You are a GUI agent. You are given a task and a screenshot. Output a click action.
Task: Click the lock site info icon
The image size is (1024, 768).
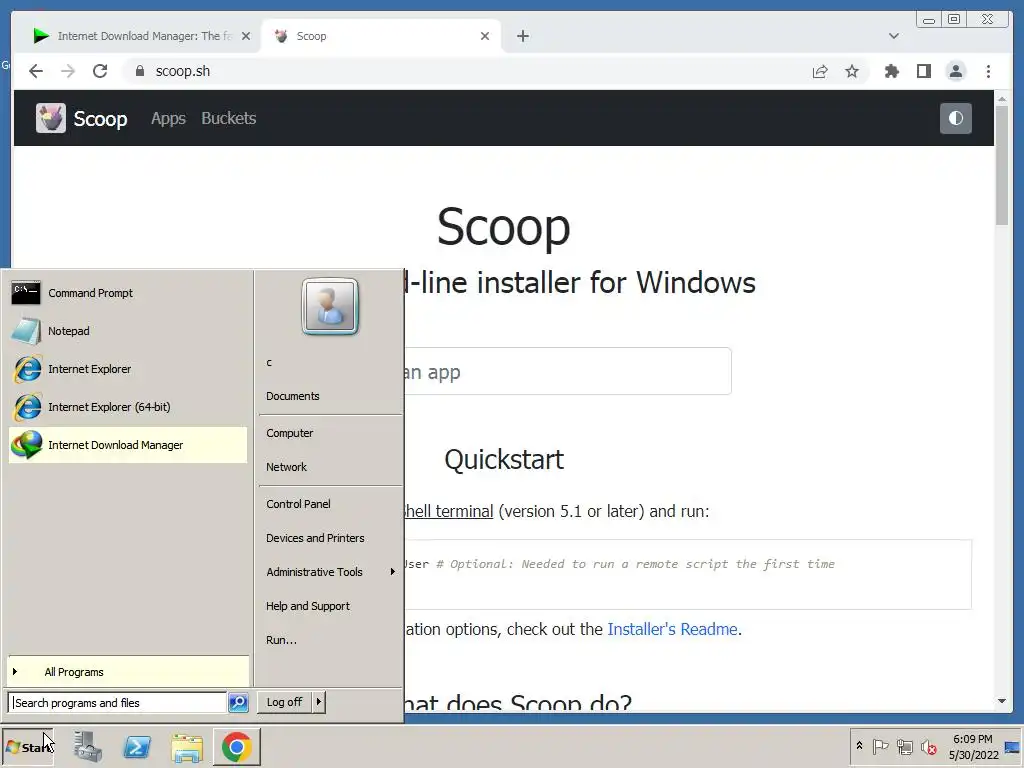[139, 71]
